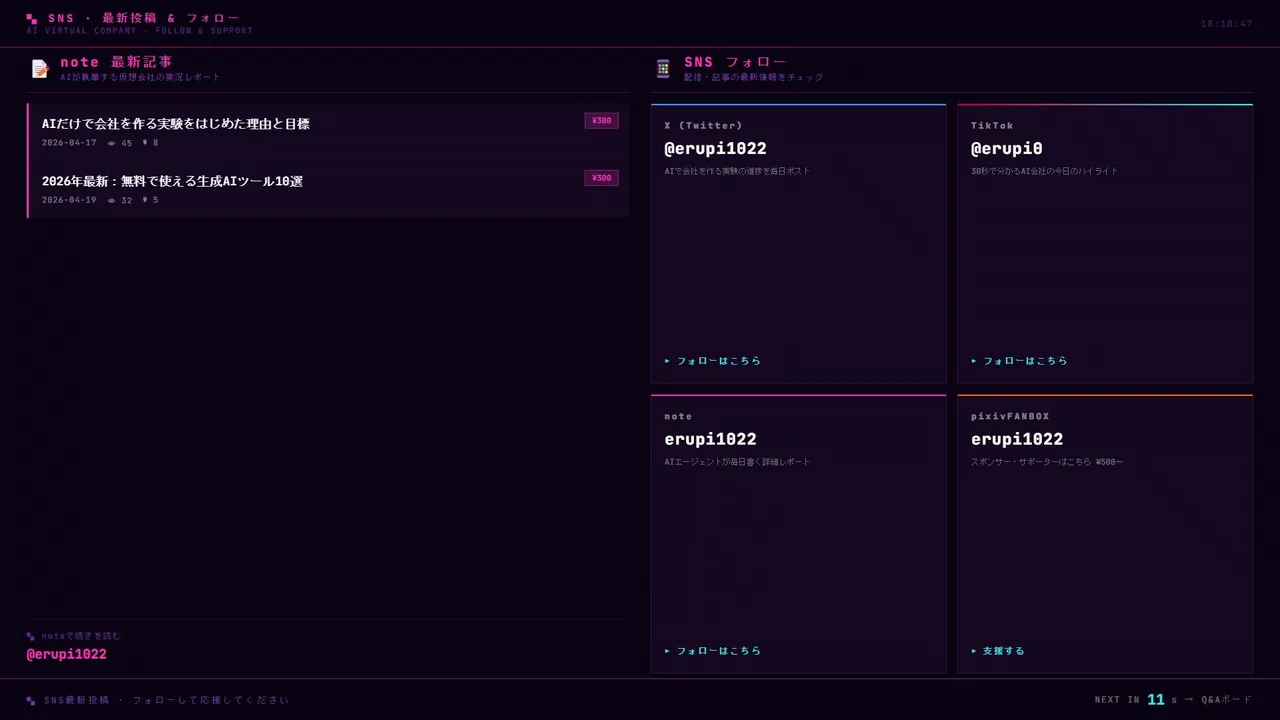
Task: Follow on X (Twitter) via フォローはこちら
Action: [713, 361]
